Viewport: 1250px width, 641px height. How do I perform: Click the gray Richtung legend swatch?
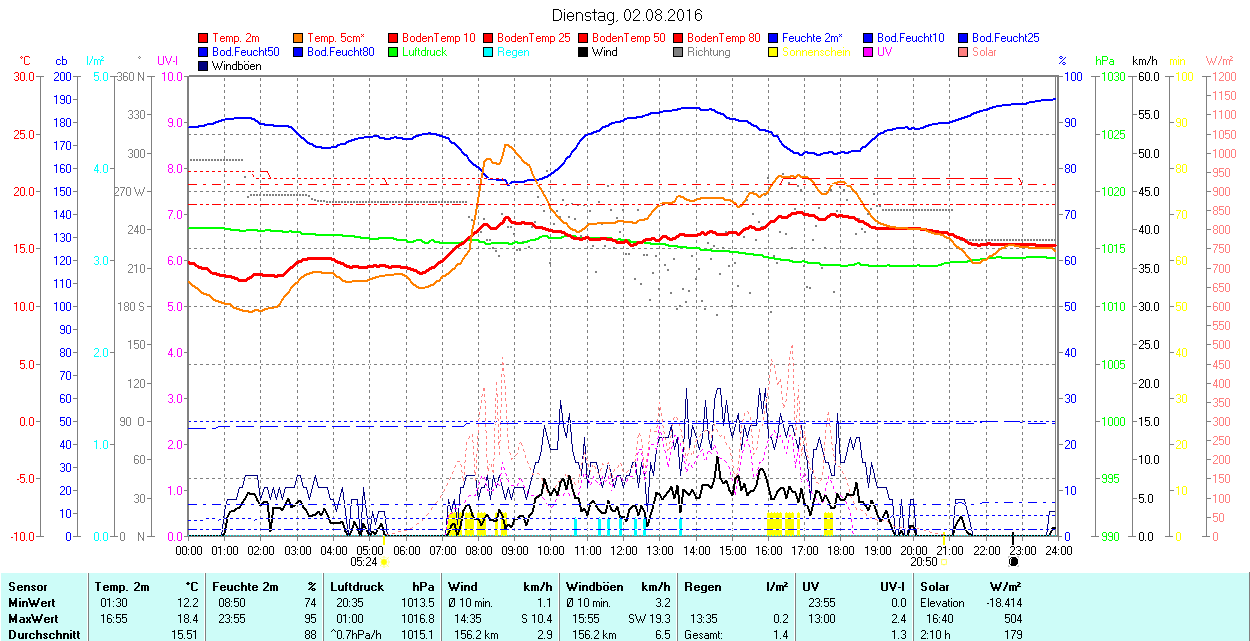pos(679,52)
